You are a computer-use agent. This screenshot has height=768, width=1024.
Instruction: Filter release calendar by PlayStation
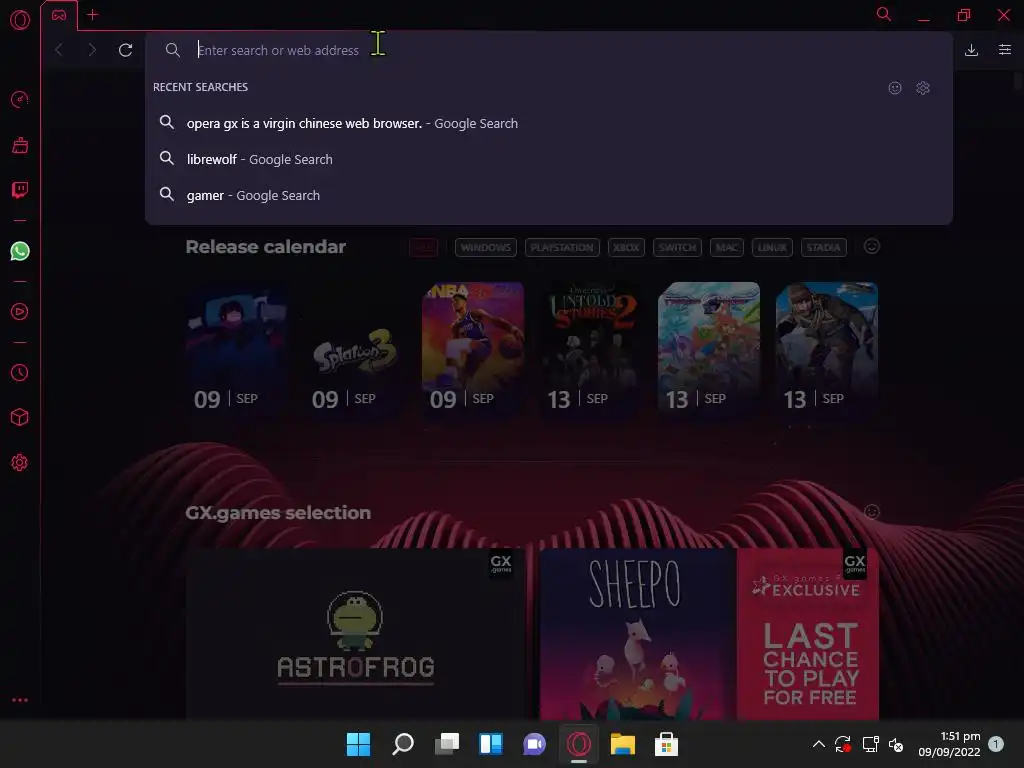tap(562, 248)
